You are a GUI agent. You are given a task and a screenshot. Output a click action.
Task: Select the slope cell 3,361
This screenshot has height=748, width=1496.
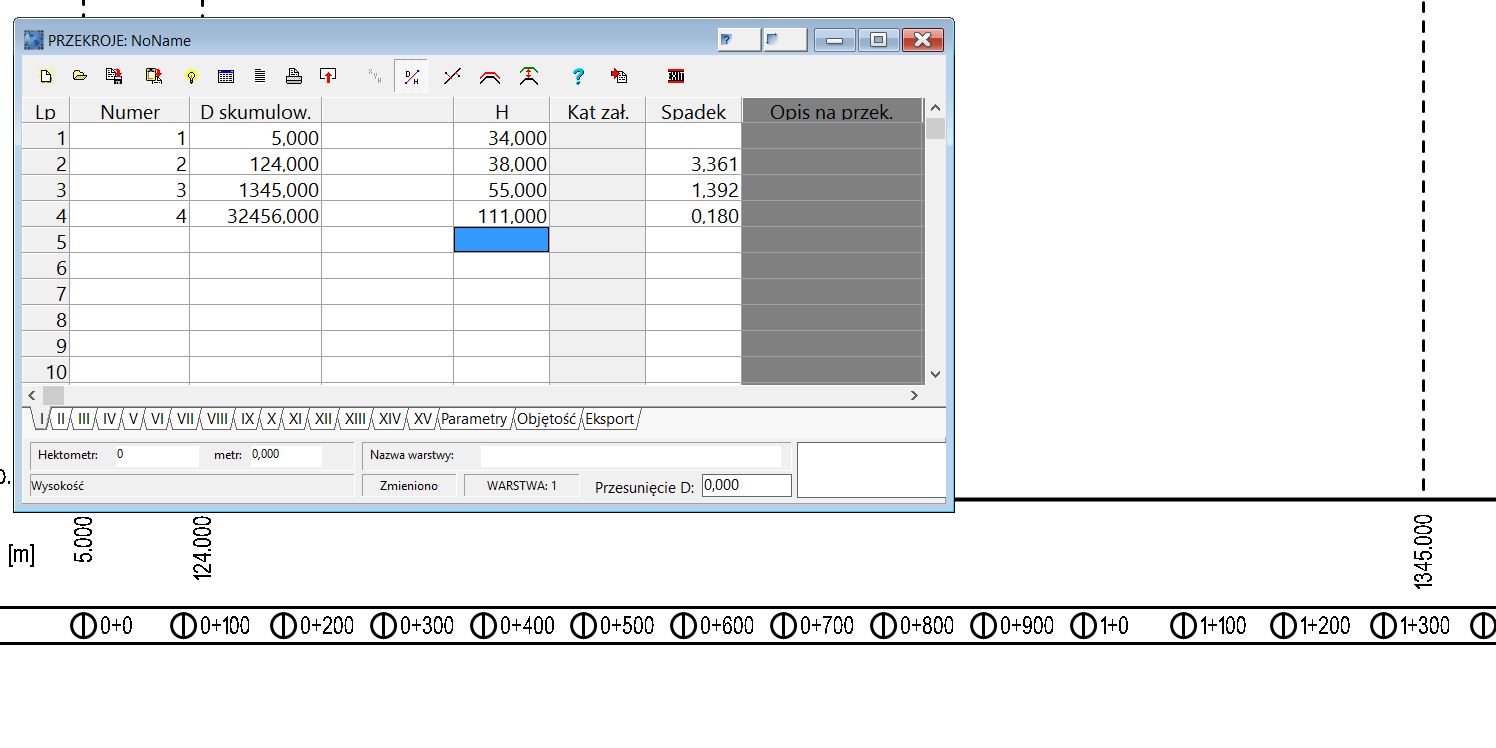point(694,163)
